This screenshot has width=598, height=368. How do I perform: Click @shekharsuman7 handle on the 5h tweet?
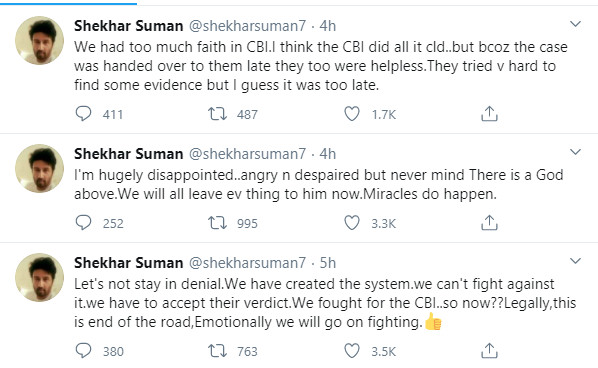point(248,263)
